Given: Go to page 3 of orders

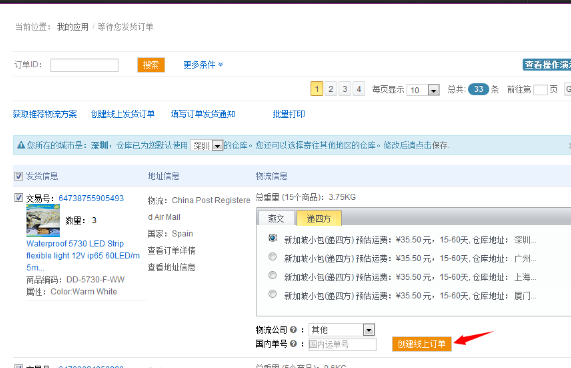Looking at the screenshot, I should [x=344, y=89].
